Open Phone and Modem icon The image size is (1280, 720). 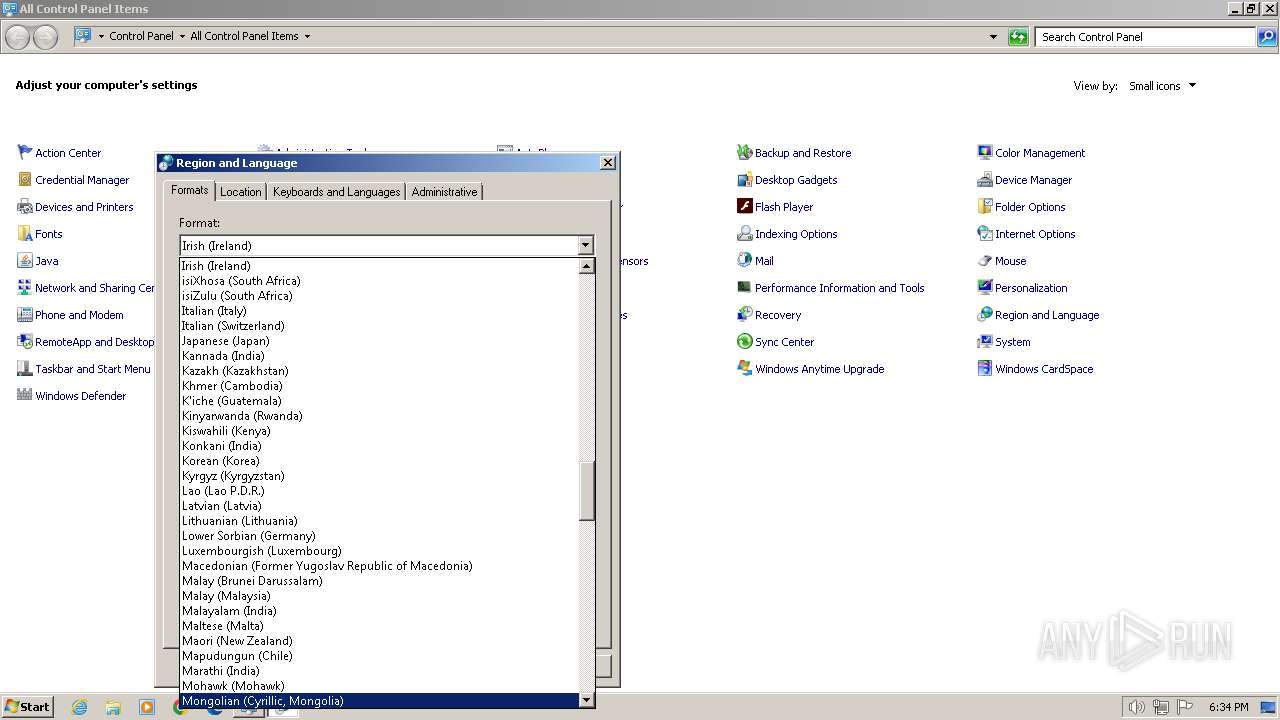tap(25, 315)
